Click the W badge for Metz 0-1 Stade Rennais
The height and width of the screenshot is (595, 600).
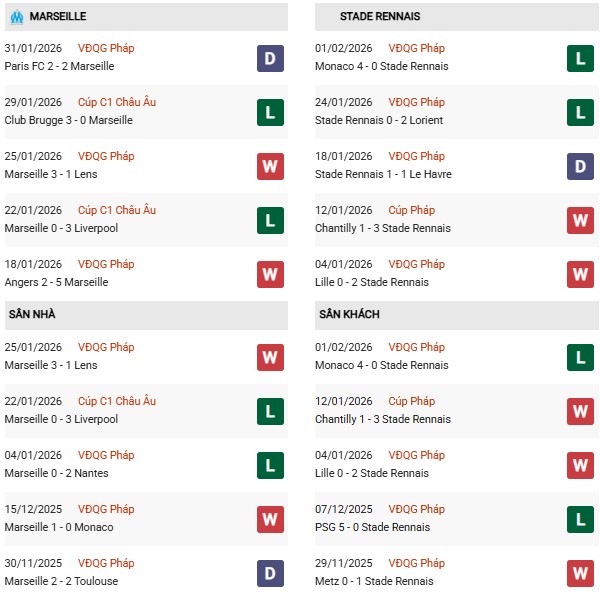point(580,573)
